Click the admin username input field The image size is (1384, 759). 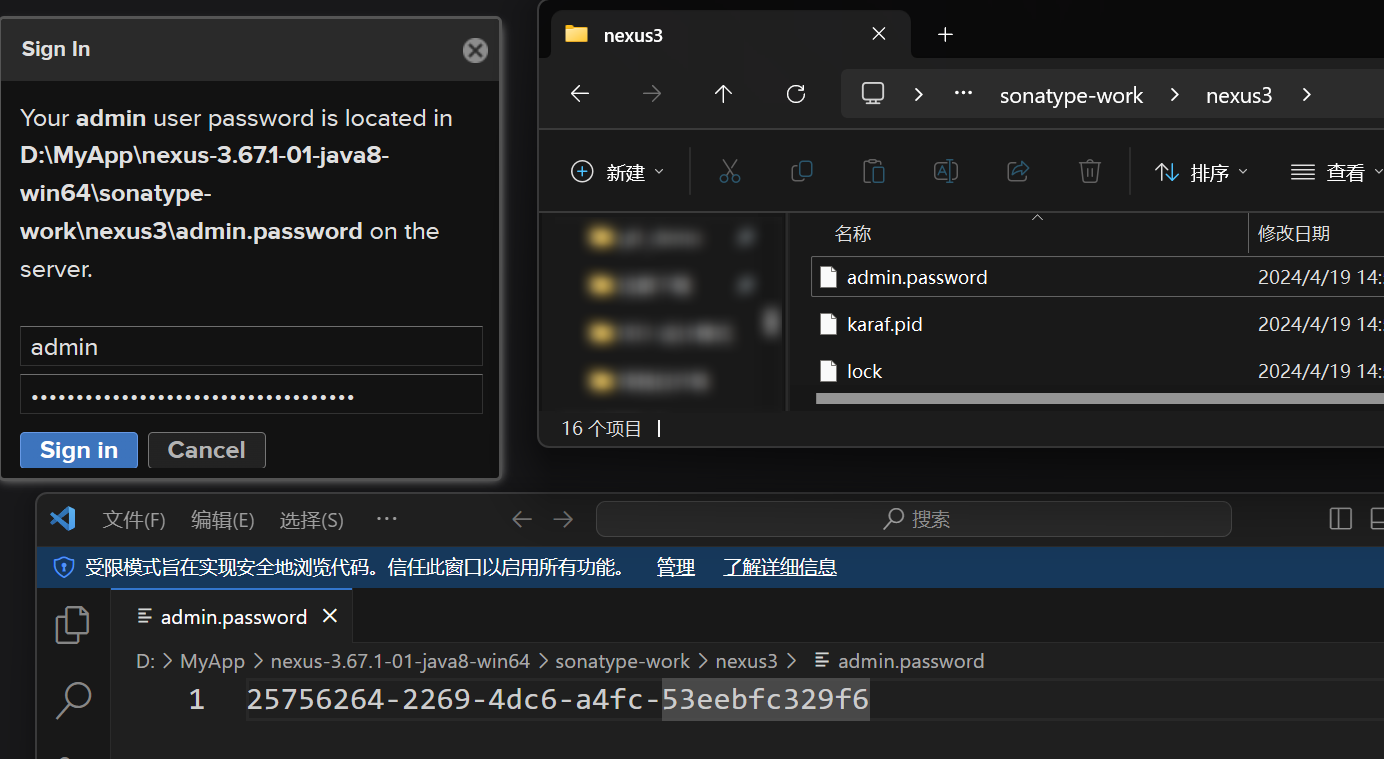(251, 347)
